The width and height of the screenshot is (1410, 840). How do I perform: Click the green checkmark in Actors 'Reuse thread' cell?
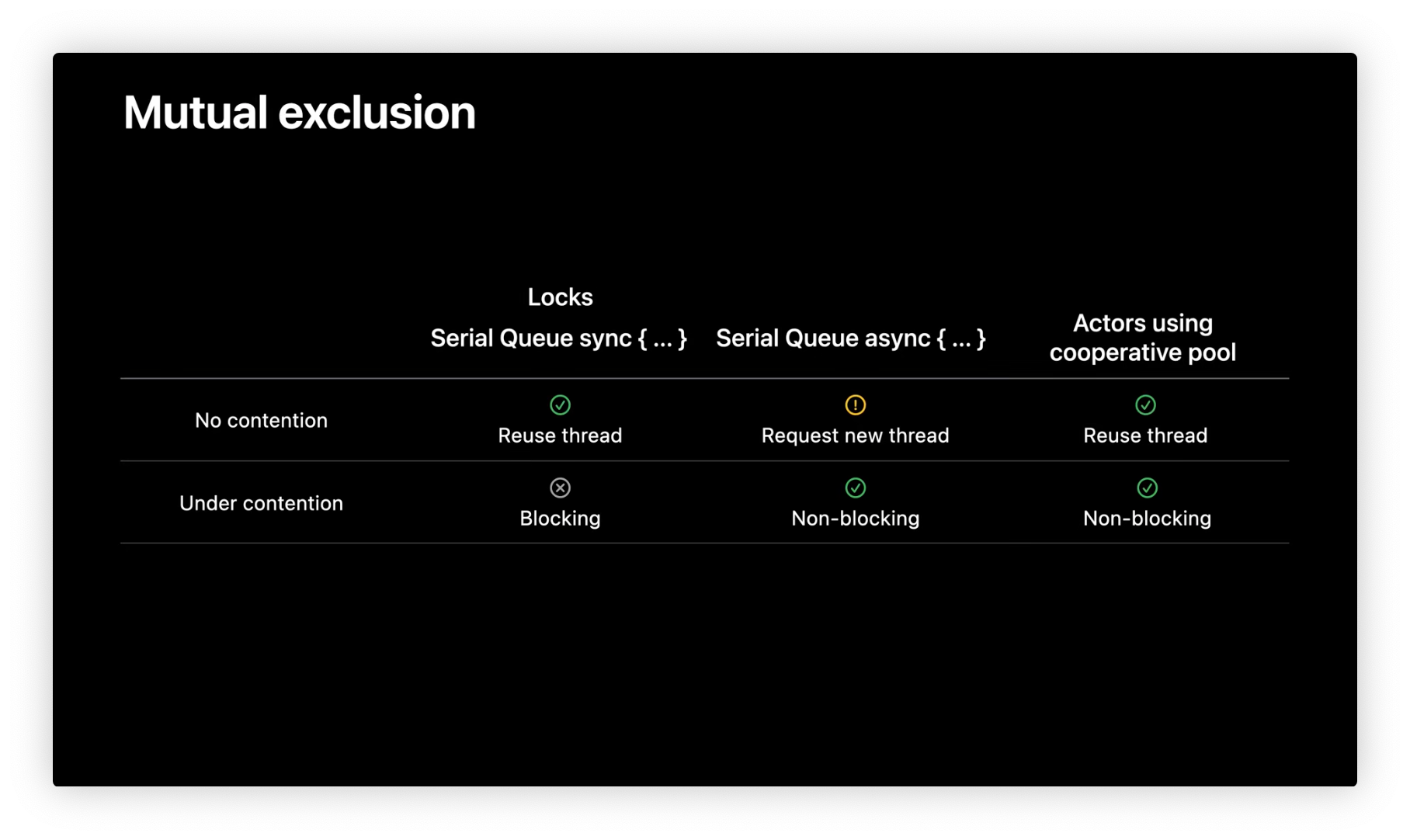pos(1145,404)
